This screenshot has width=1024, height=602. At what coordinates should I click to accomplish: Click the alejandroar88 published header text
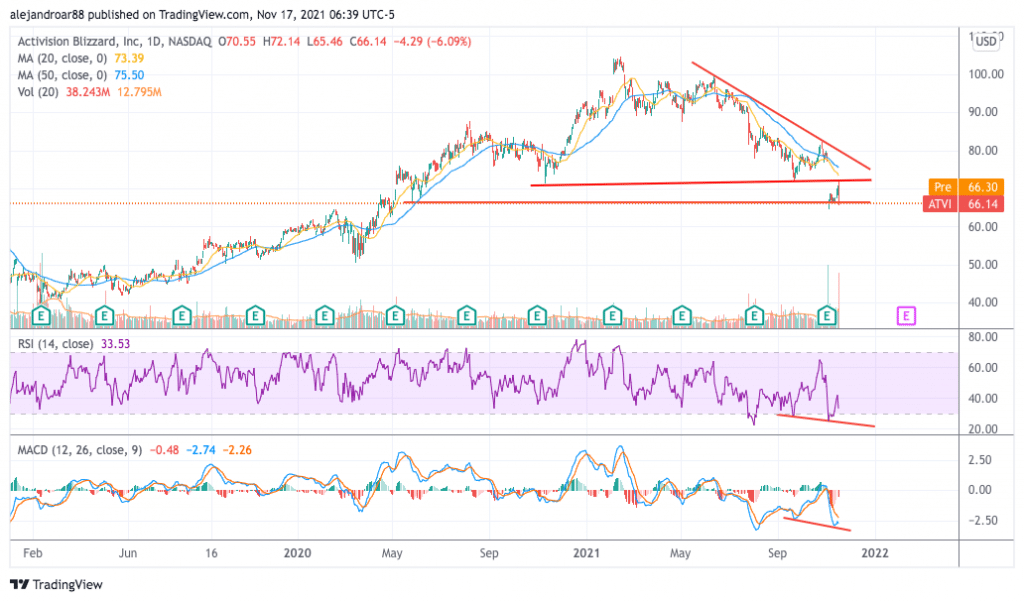click(202, 14)
